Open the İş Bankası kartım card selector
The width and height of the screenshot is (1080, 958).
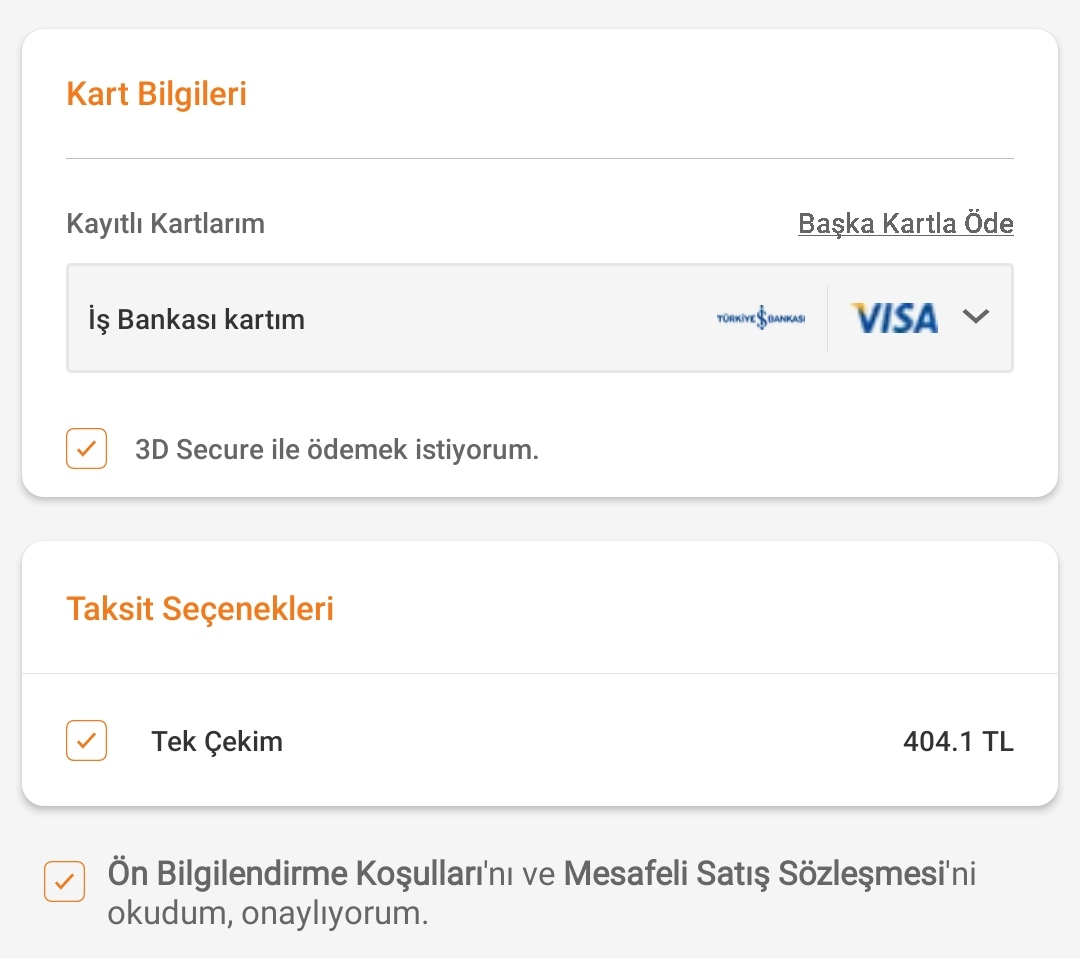coord(400,318)
